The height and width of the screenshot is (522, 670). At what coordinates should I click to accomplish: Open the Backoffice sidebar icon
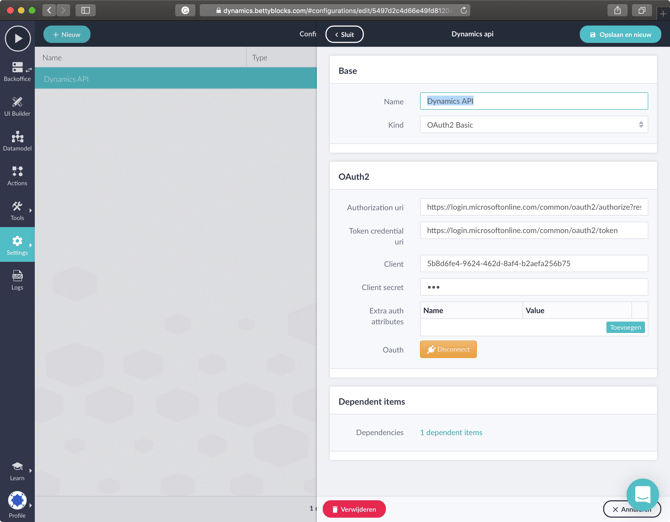click(x=17, y=71)
